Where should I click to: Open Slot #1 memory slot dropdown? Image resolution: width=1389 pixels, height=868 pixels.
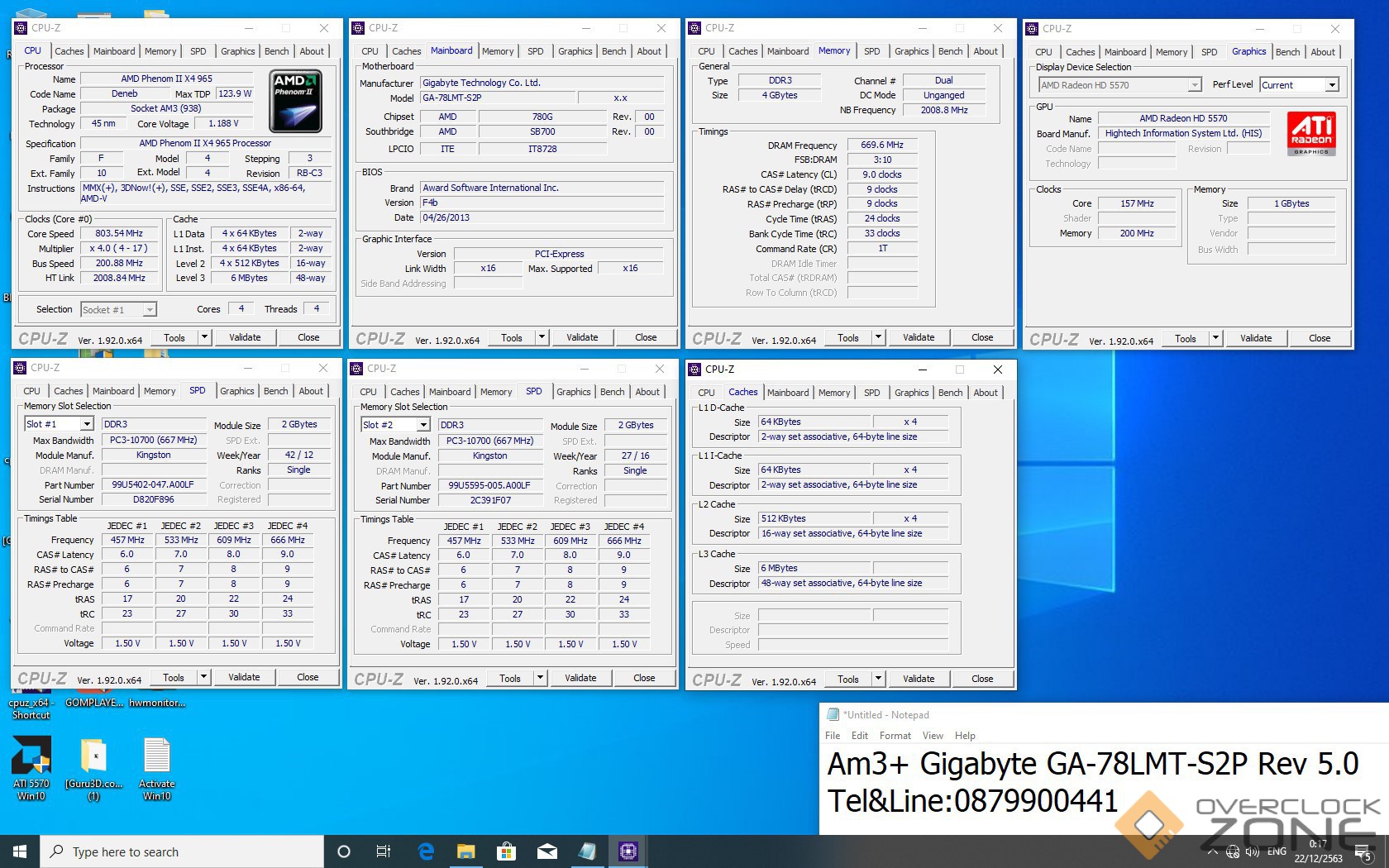(x=58, y=424)
